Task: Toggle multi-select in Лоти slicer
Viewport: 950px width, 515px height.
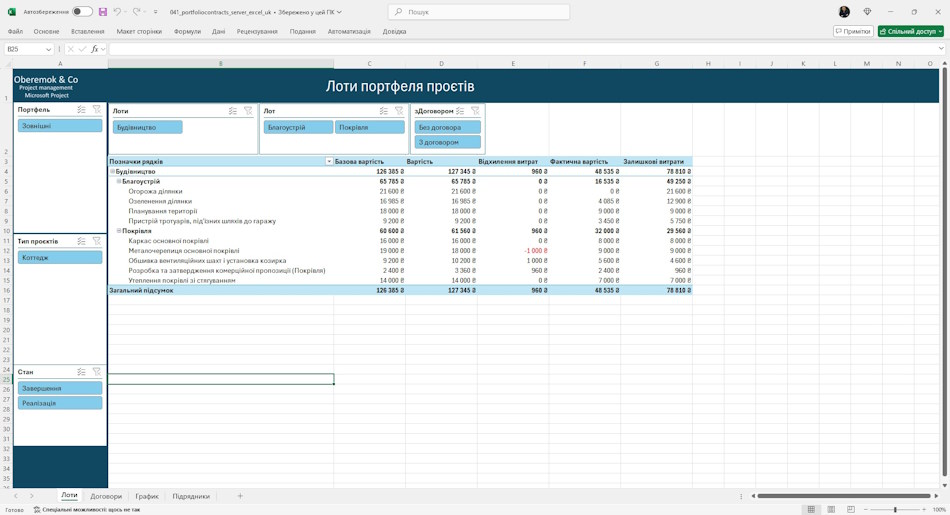Action: (233, 111)
